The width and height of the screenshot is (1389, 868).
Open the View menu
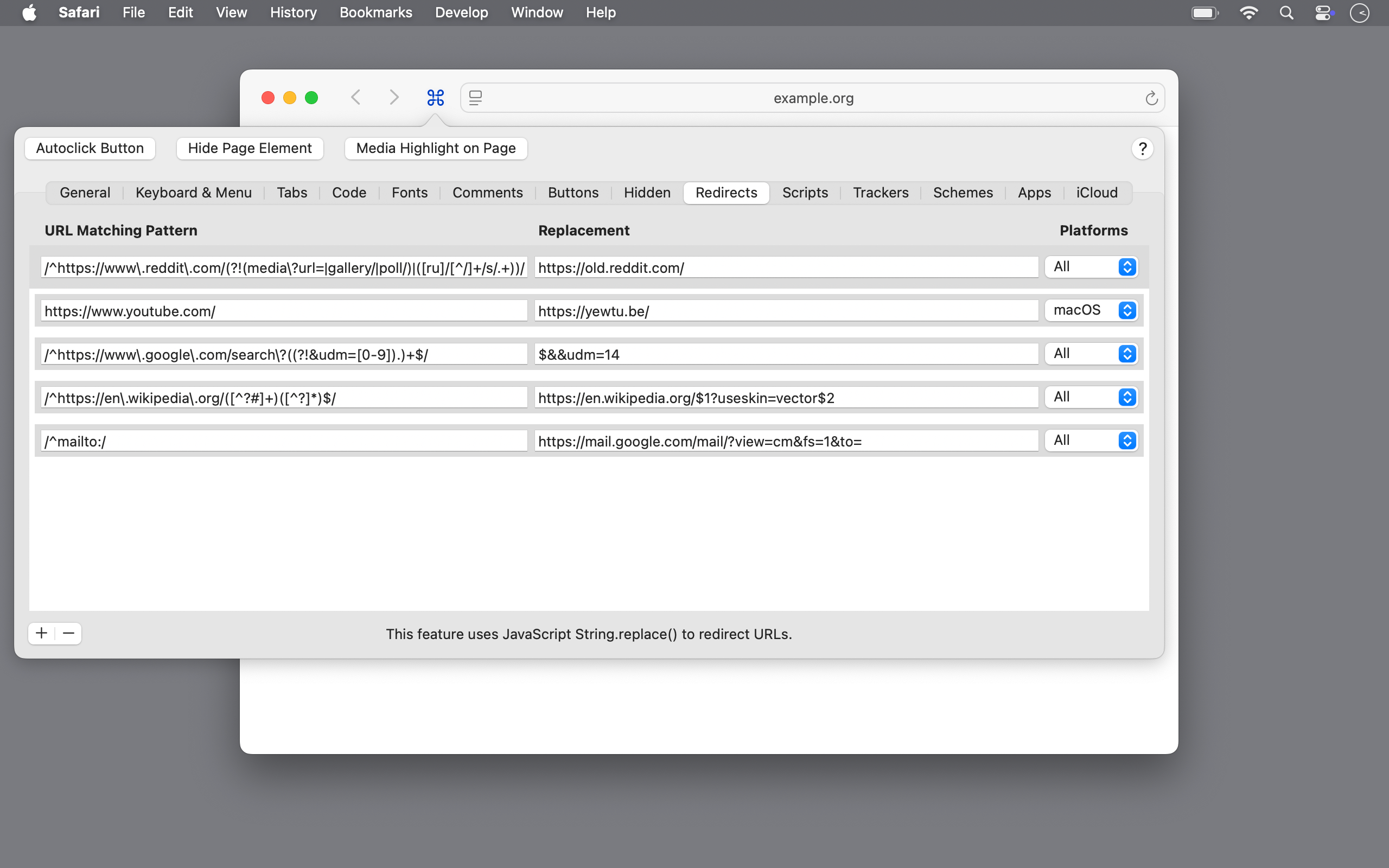231,12
